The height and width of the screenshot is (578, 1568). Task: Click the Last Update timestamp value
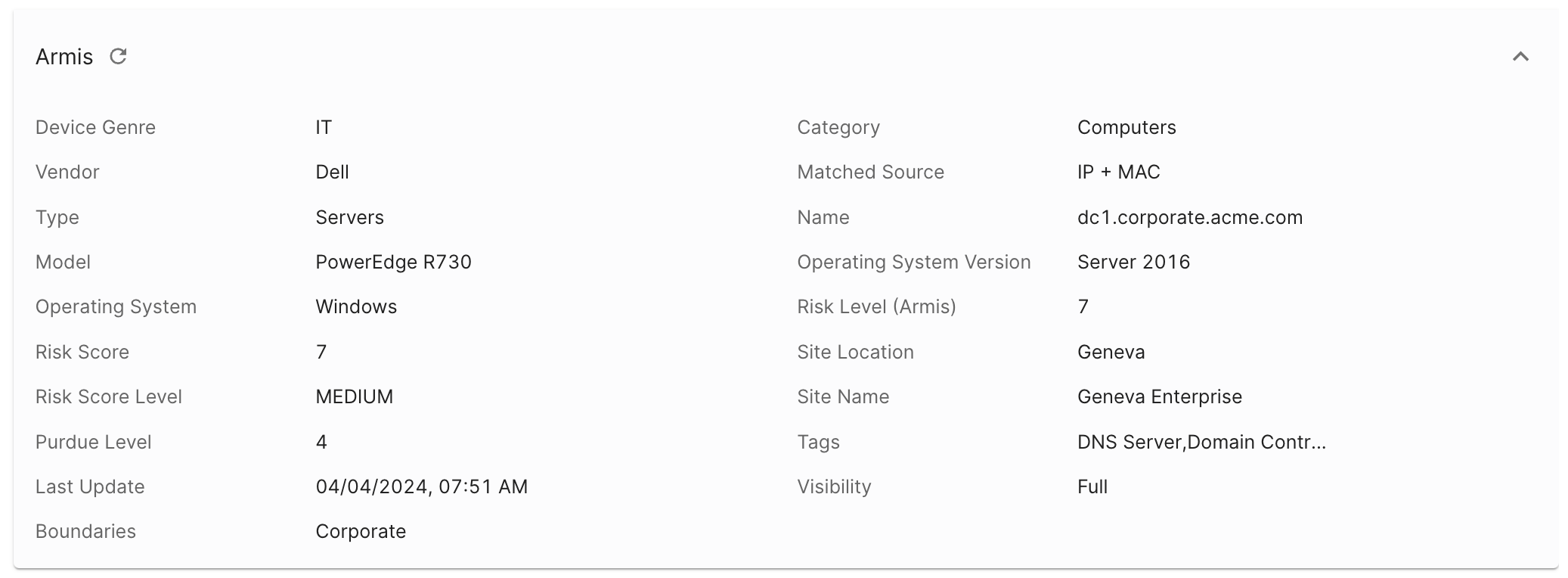click(x=421, y=486)
